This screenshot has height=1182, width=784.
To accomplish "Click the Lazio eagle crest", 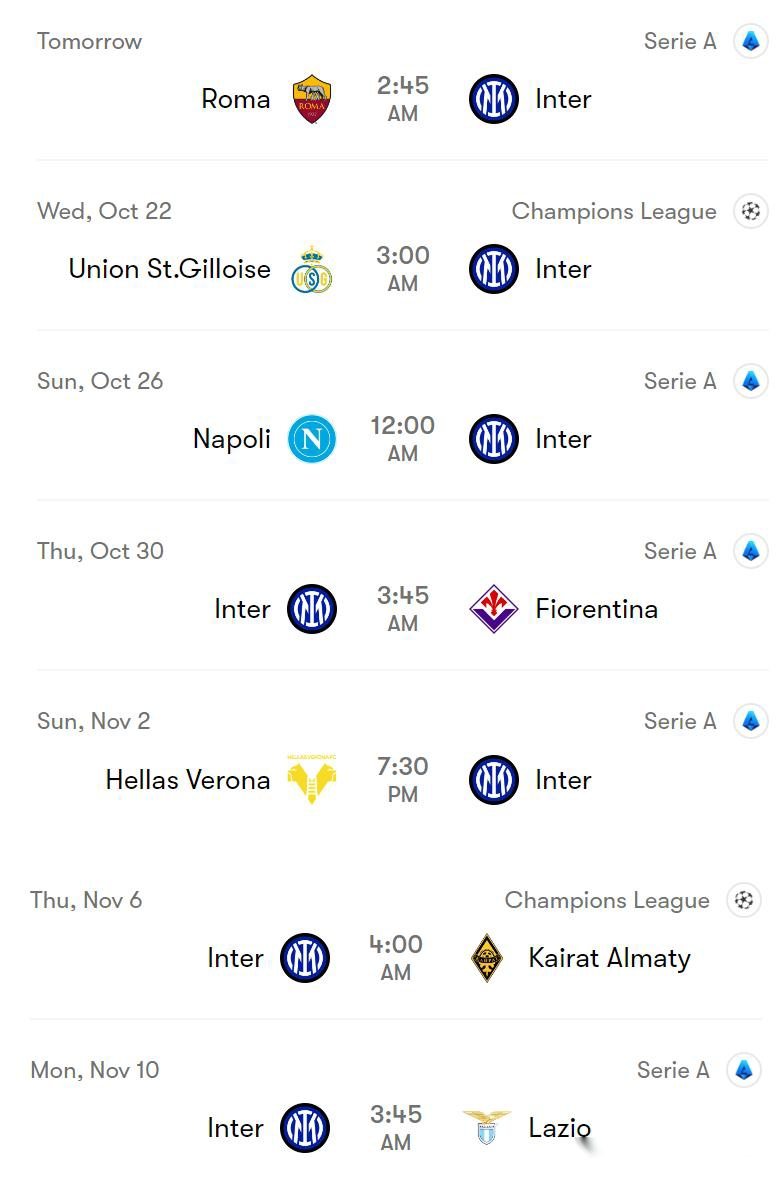I will [x=487, y=1128].
